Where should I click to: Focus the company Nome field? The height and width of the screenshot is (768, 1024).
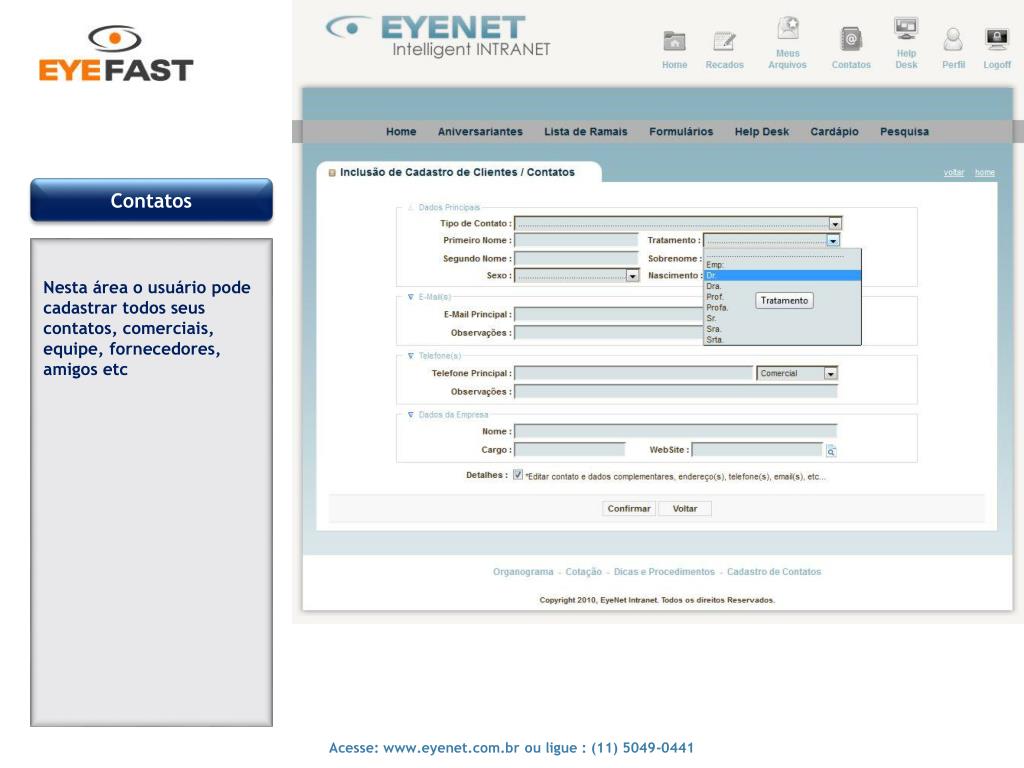(x=676, y=432)
